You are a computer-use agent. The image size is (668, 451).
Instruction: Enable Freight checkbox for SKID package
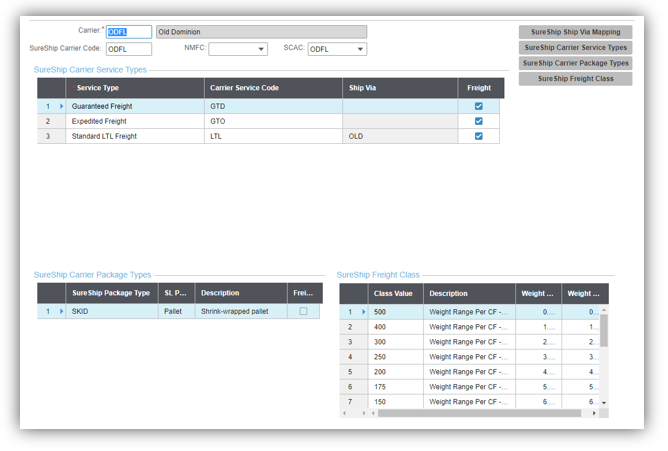click(303, 311)
